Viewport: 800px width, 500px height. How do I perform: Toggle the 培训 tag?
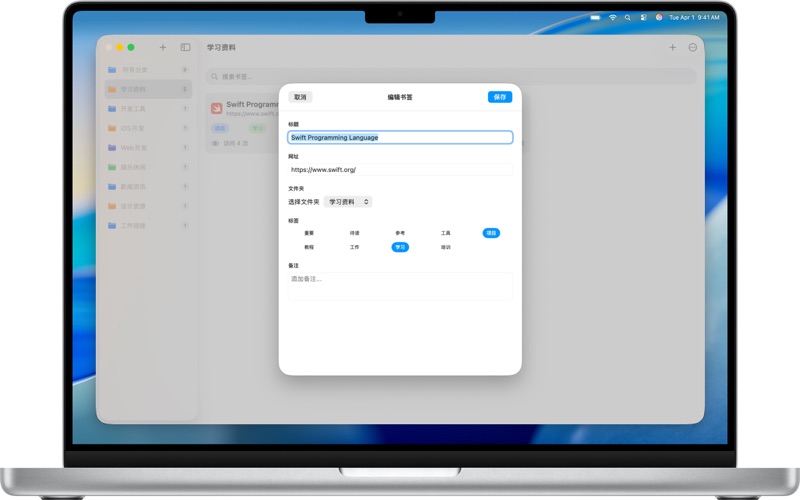(x=445, y=247)
